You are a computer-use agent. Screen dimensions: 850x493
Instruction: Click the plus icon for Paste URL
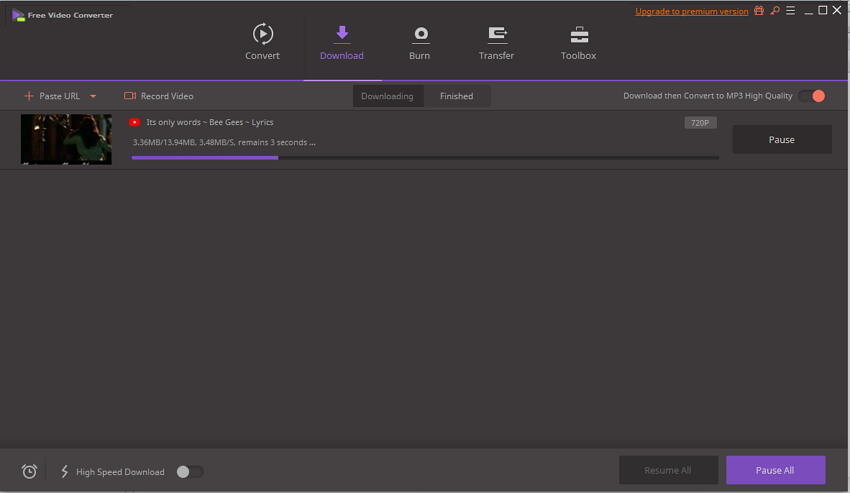coord(29,96)
